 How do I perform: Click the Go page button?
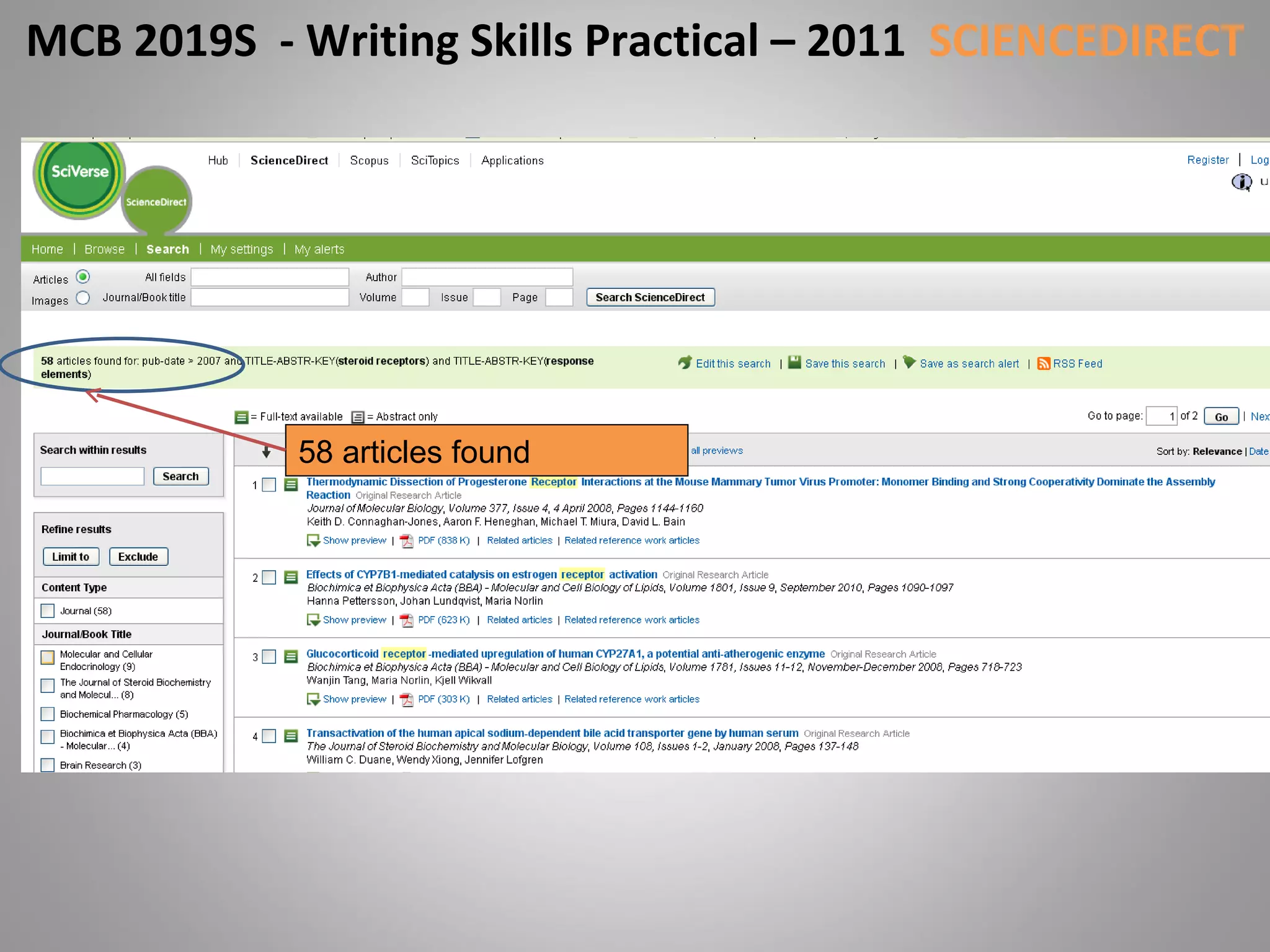pos(1221,416)
